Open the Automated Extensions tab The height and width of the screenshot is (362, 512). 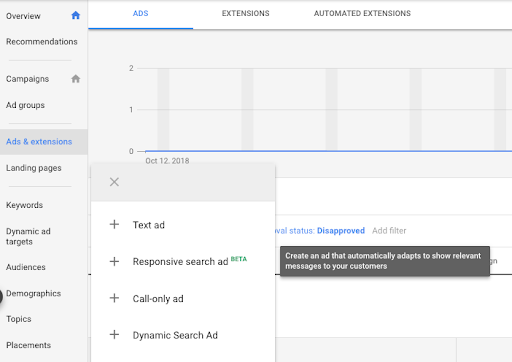[x=362, y=13]
